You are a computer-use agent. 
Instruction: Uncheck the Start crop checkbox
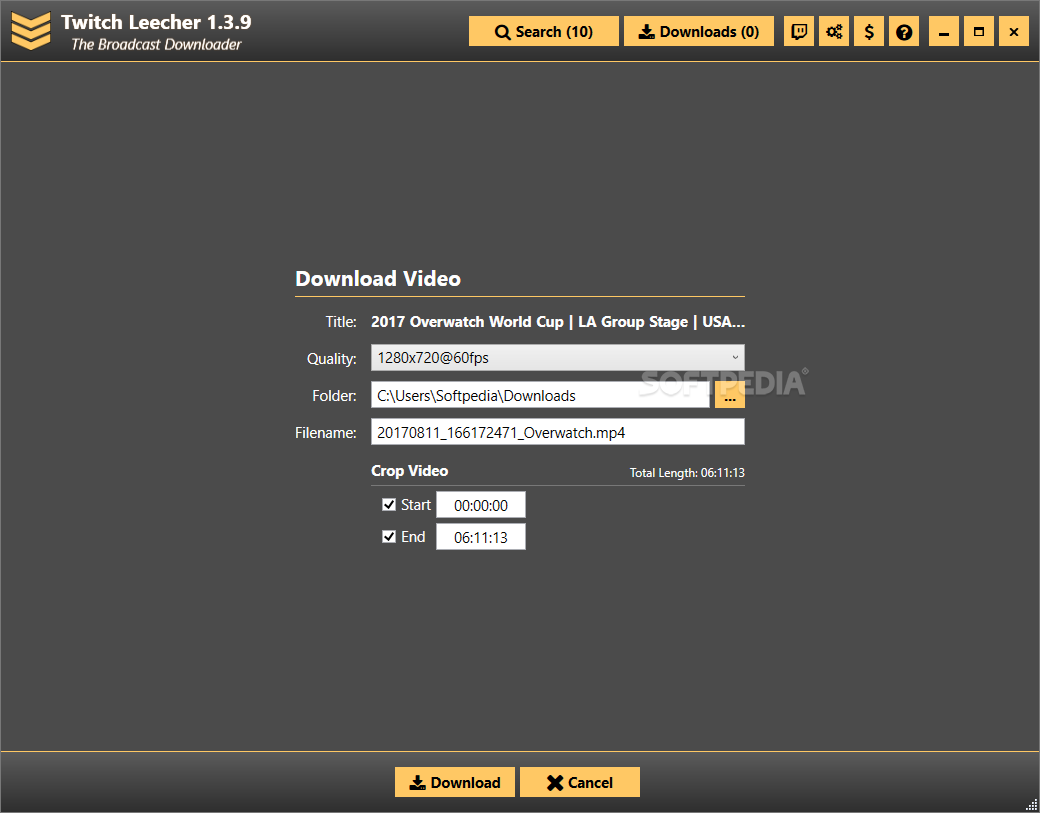(389, 505)
